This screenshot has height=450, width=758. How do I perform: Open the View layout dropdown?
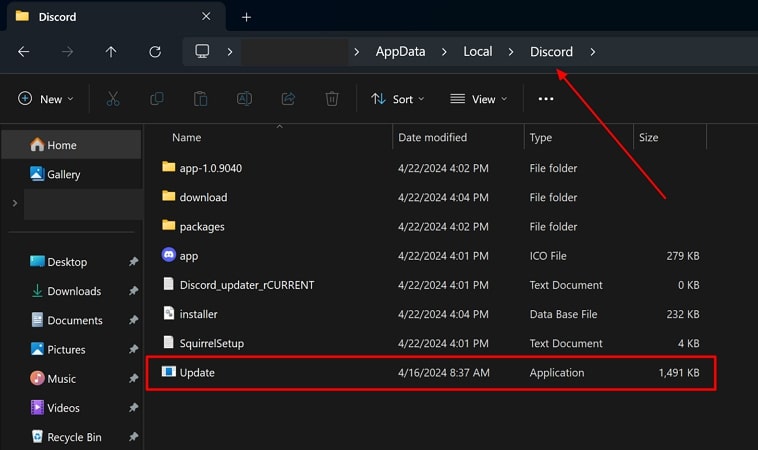(x=478, y=99)
